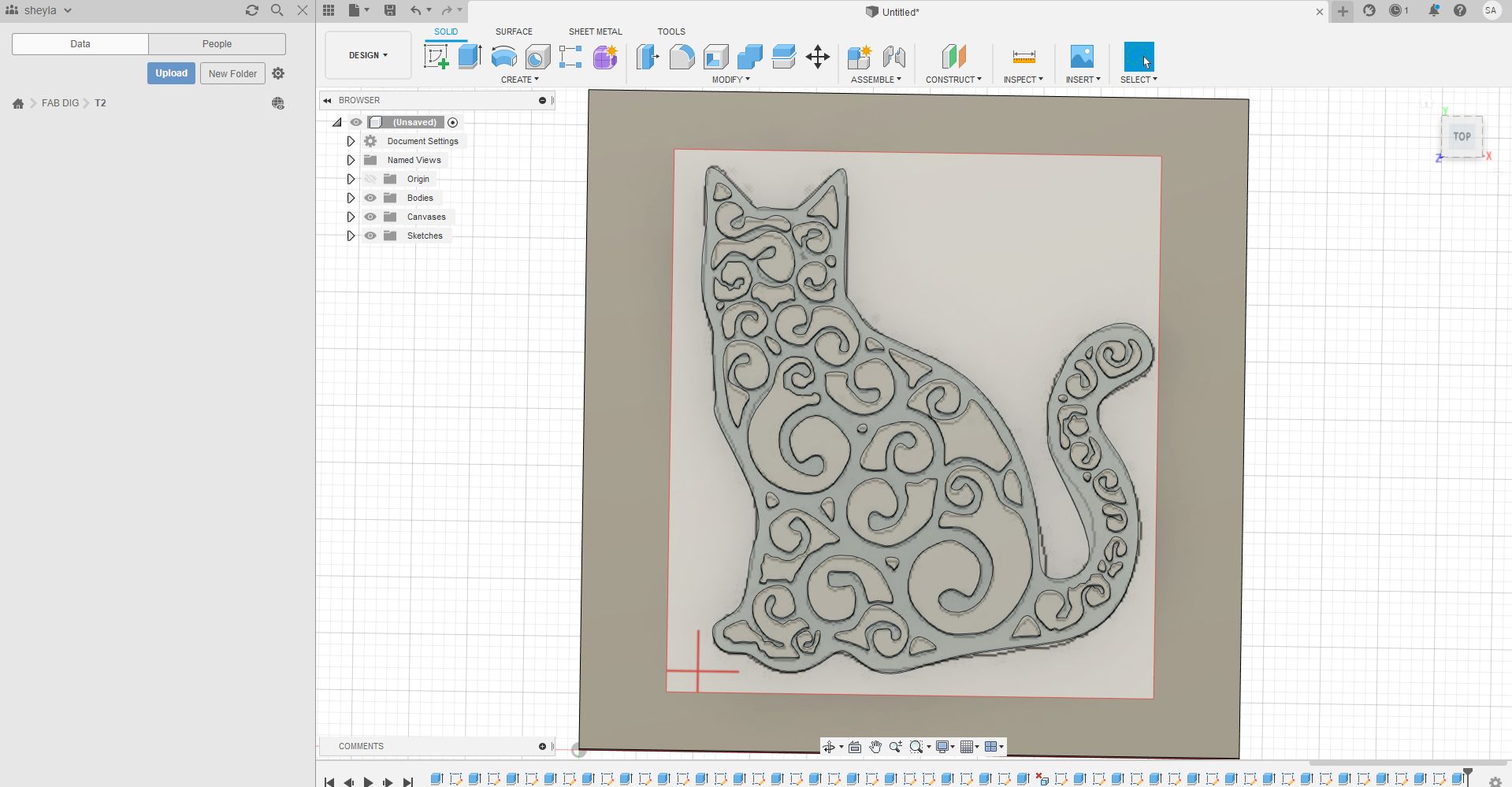1512x787 pixels.
Task: Expand the Document Settings node
Action: click(351, 141)
